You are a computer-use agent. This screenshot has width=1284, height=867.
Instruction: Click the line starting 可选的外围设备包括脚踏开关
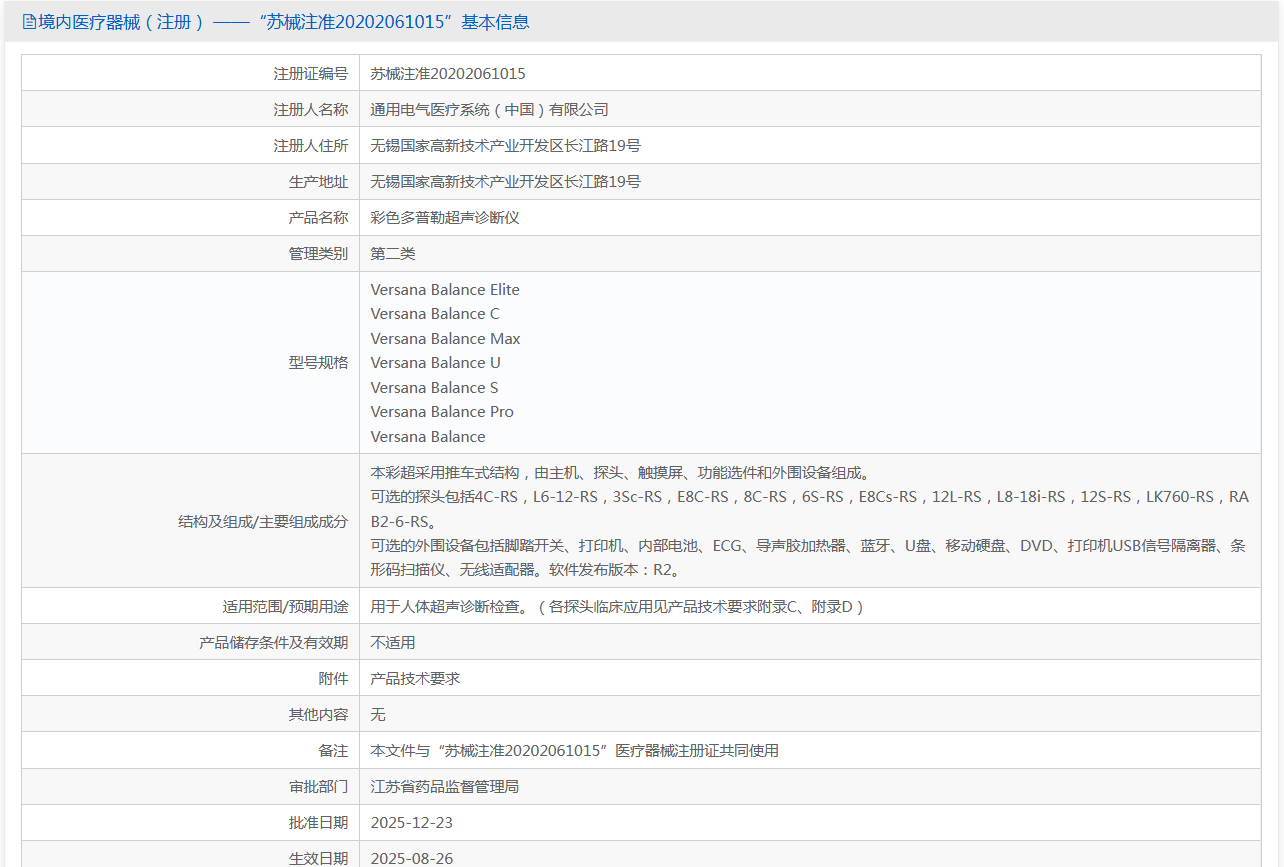point(808,546)
